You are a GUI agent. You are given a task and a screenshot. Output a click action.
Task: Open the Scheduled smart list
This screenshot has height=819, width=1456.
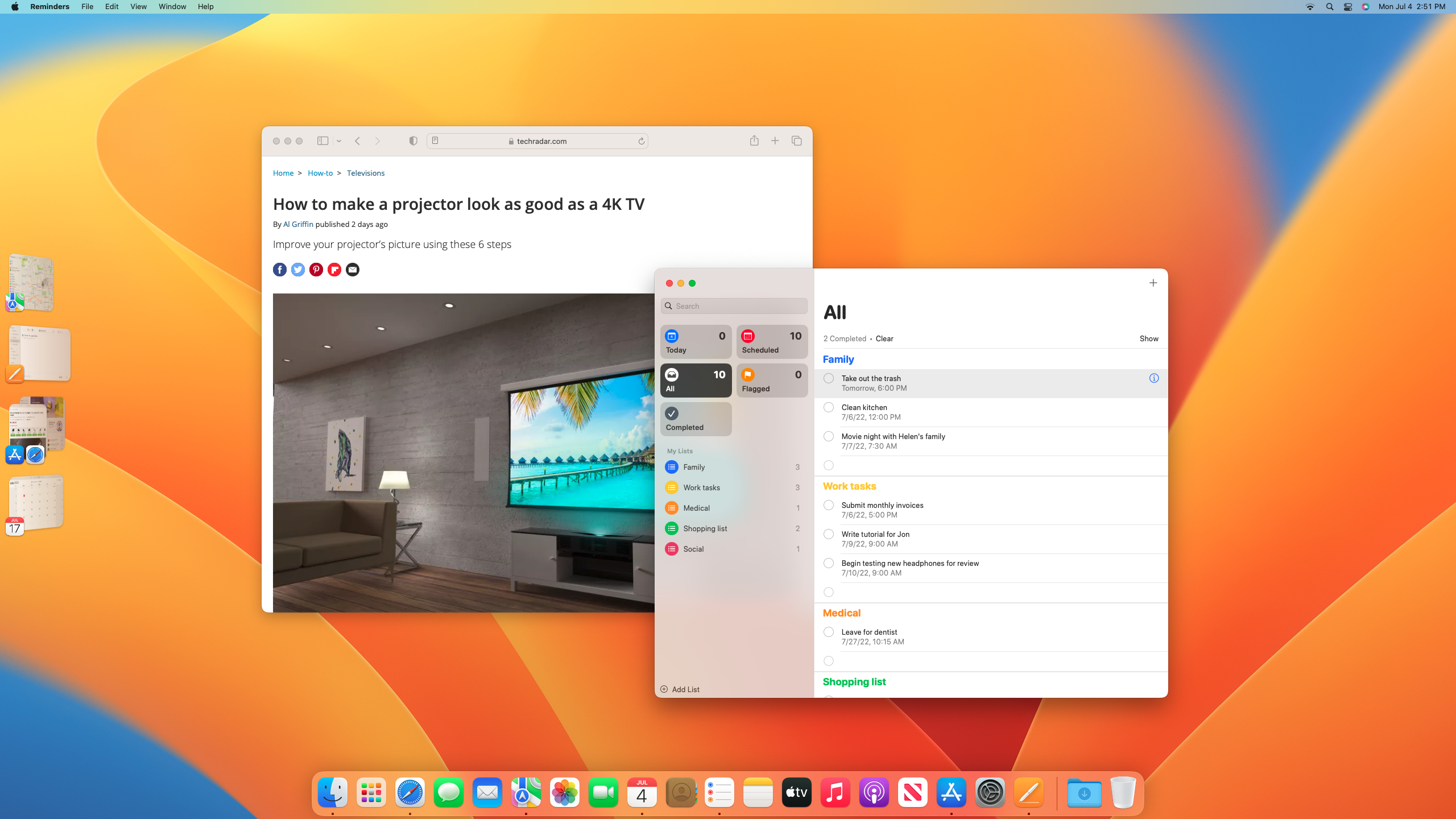point(771,341)
